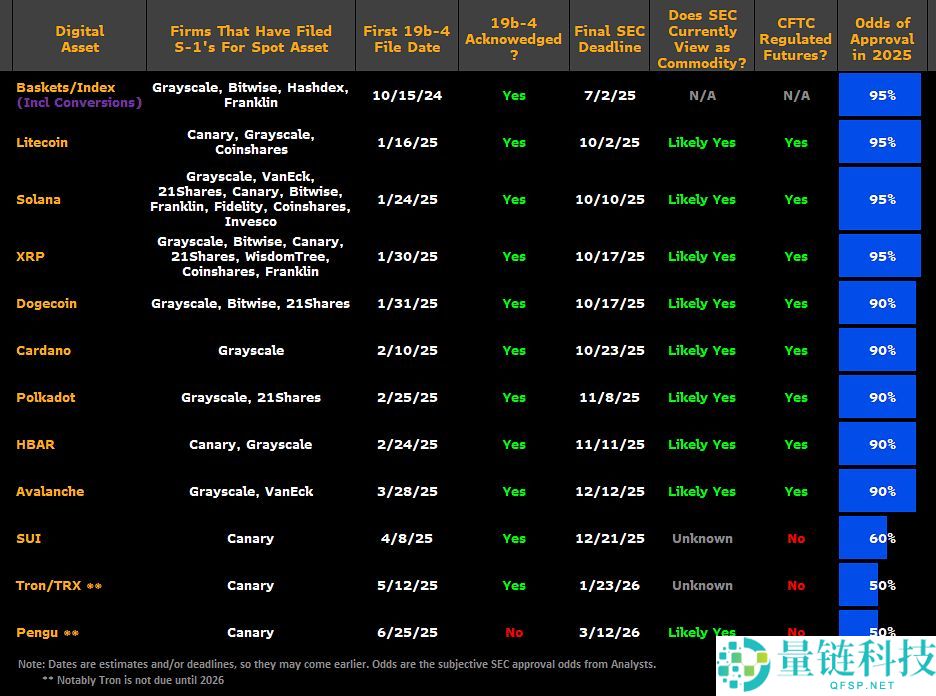936x696 pixels.
Task: Select the "Digital Asset" column header
Action: click(x=79, y=39)
